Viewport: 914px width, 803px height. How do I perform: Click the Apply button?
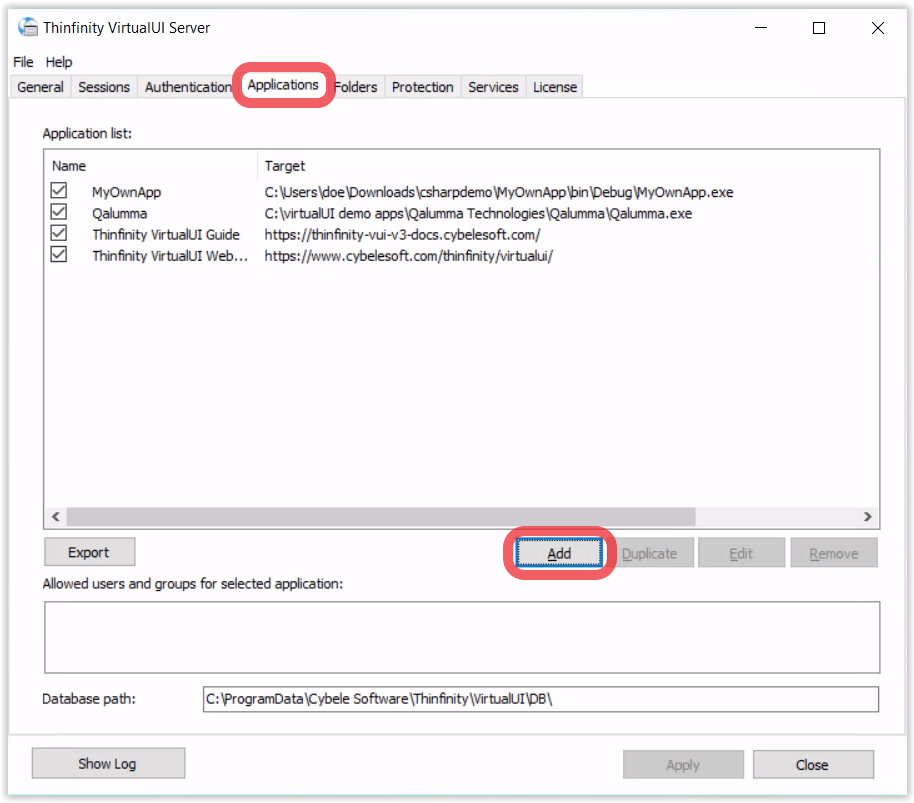click(683, 765)
